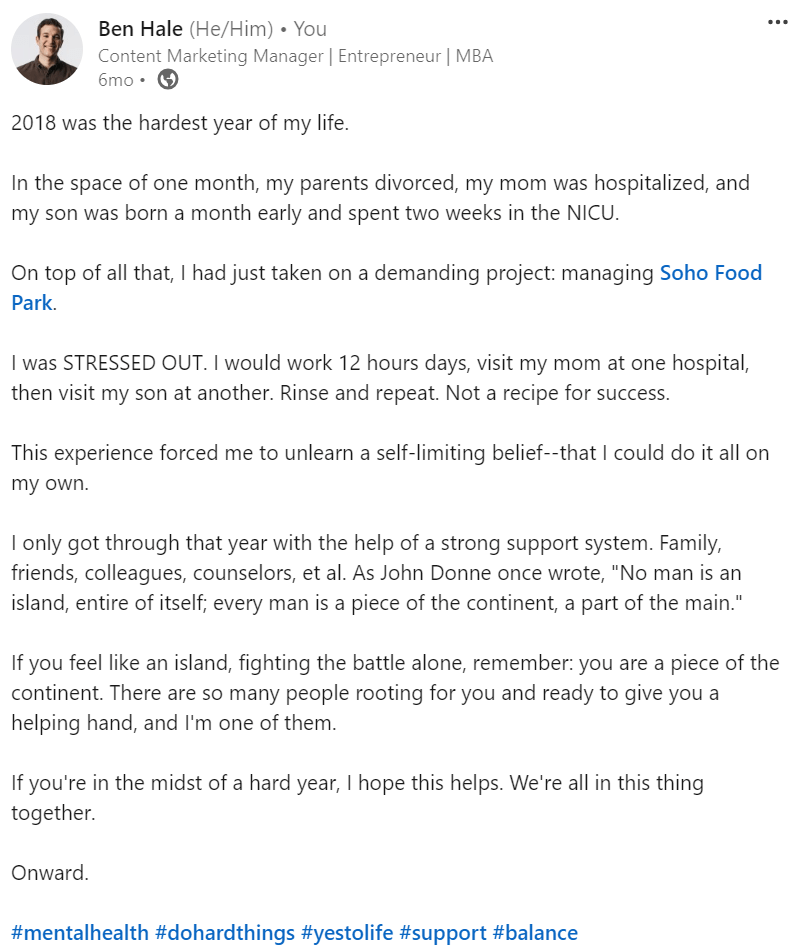
Task: Open the three-dot post options menu
Action: click(777, 23)
